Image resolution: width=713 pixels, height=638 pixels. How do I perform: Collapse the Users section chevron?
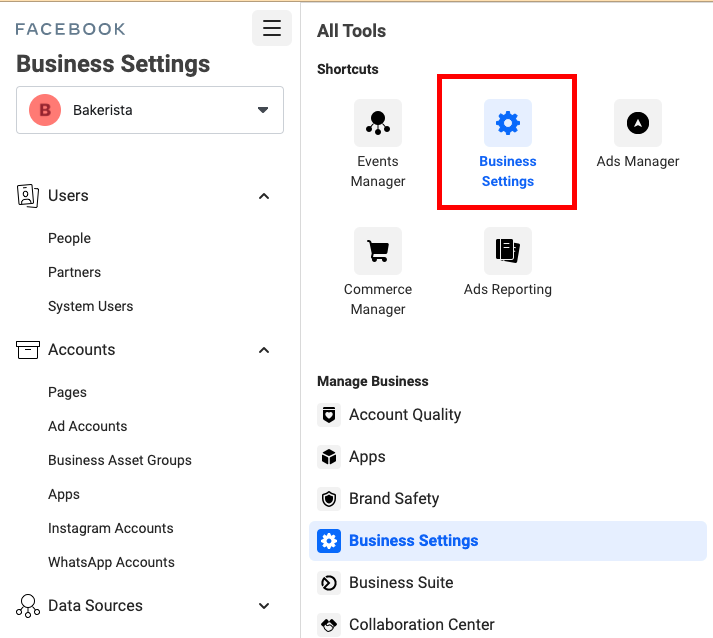264,196
